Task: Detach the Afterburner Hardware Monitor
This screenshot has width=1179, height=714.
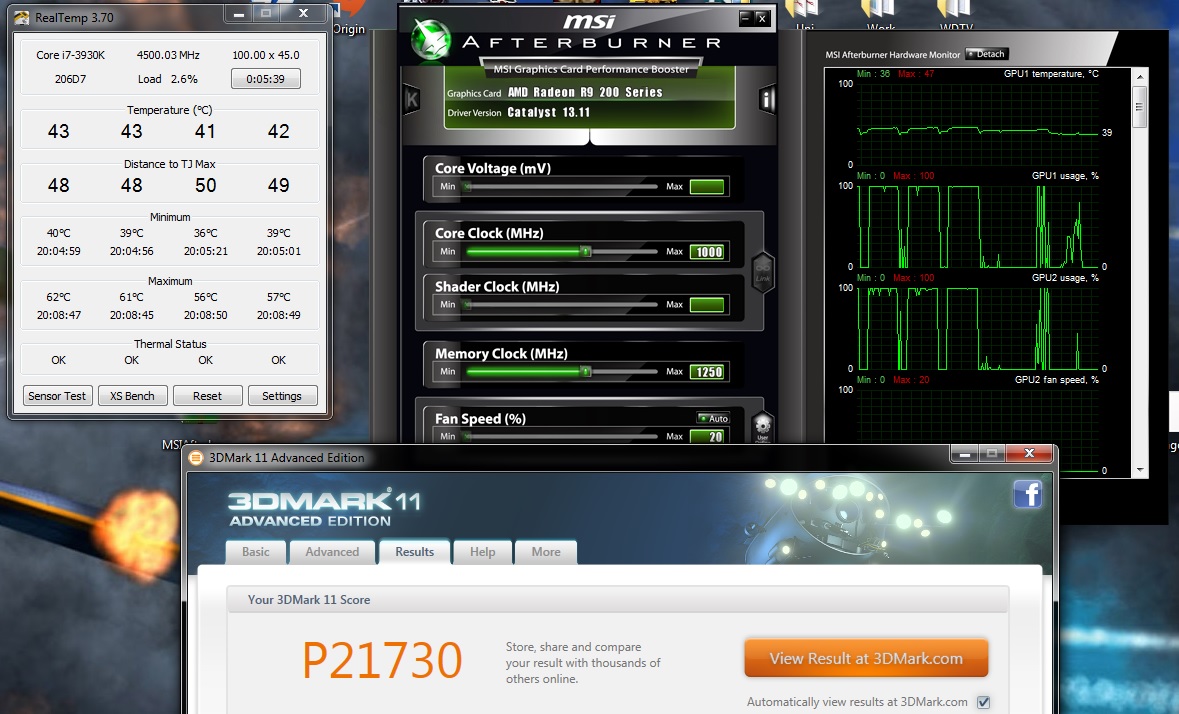Action: tap(987, 54)
